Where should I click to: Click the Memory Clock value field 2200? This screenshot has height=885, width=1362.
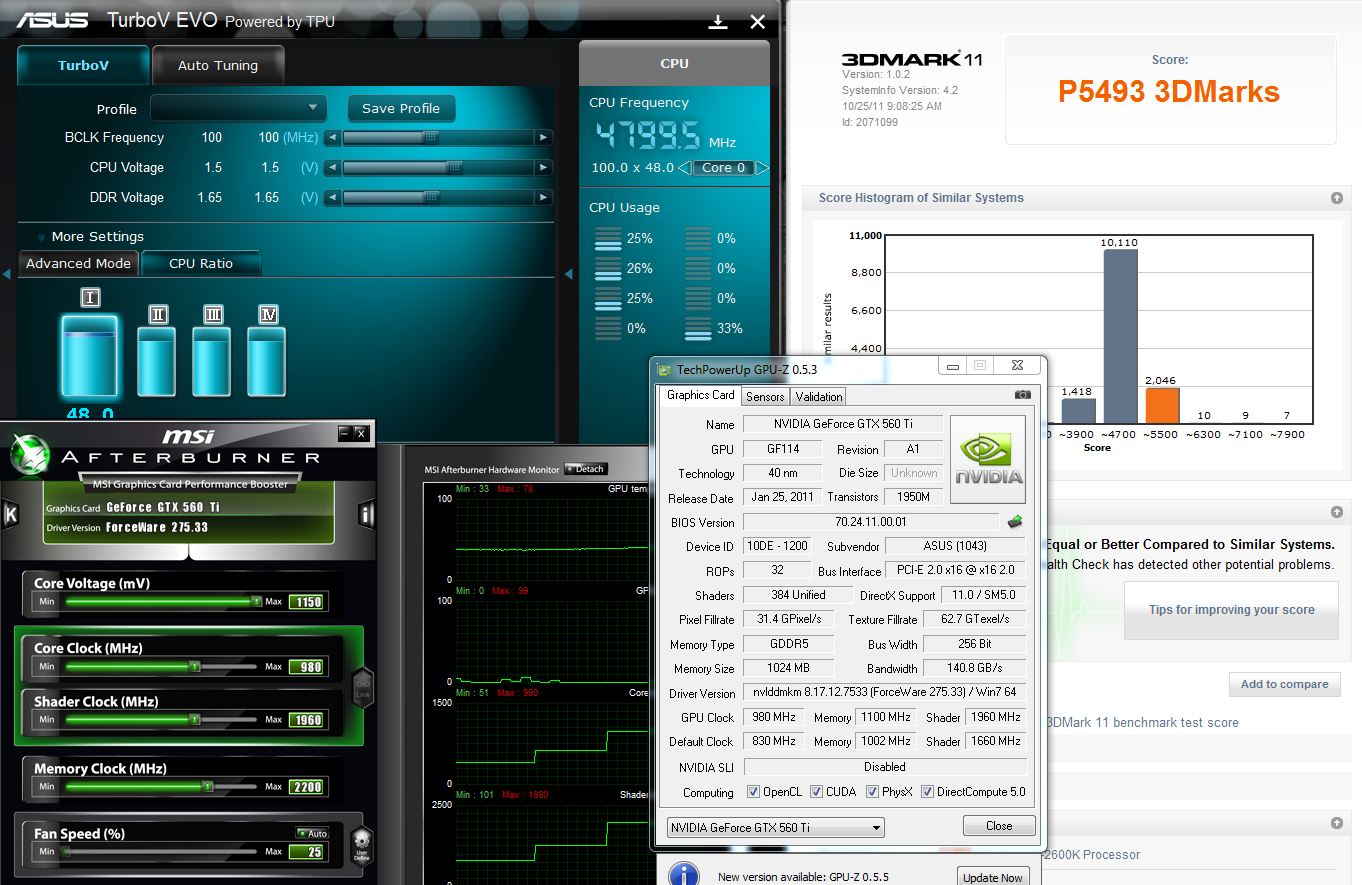[306, 787]
